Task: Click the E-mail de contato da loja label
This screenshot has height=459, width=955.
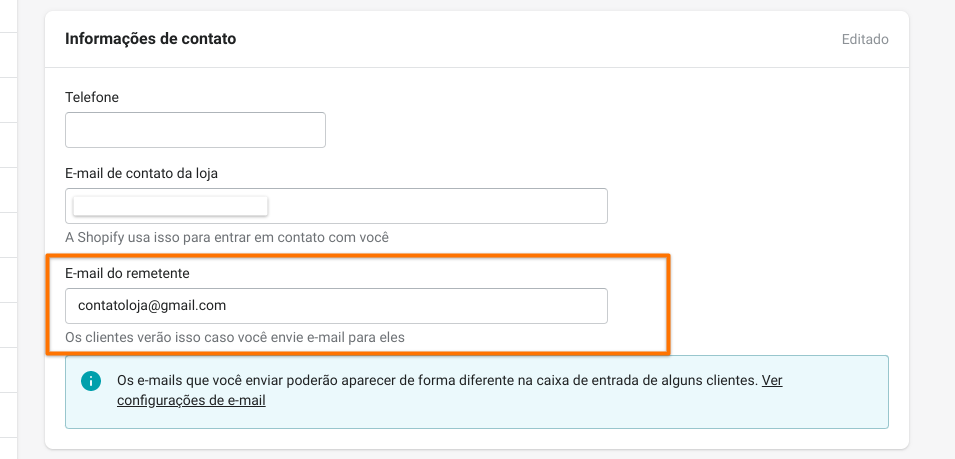Action: [141, 173]
